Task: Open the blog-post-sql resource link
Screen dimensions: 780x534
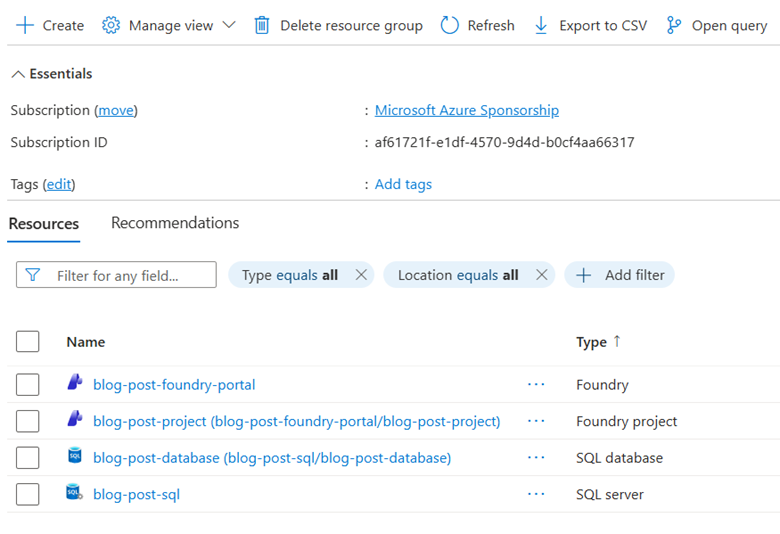Action: pos(136,495)
